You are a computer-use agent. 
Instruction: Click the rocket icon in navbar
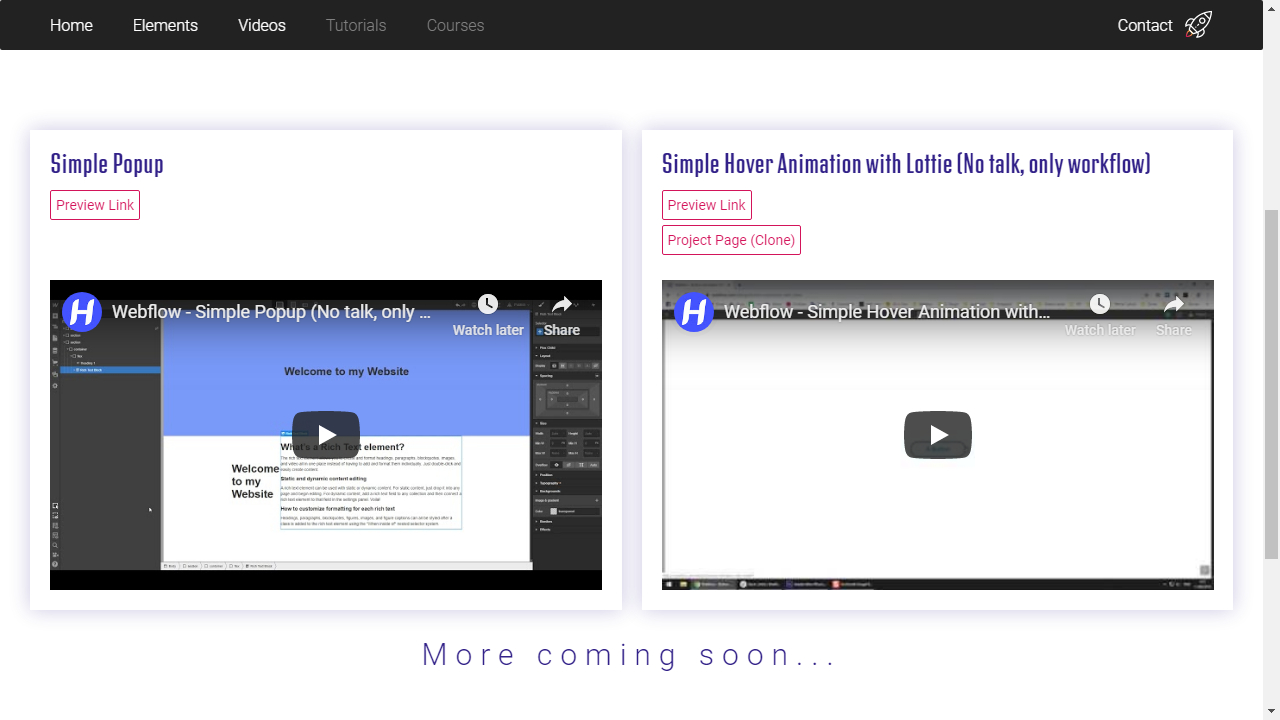(1198, 25)
